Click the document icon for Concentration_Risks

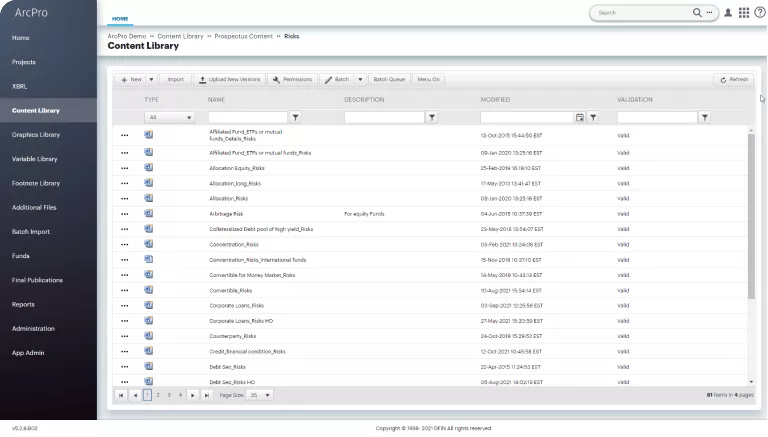tap(148, 244)
